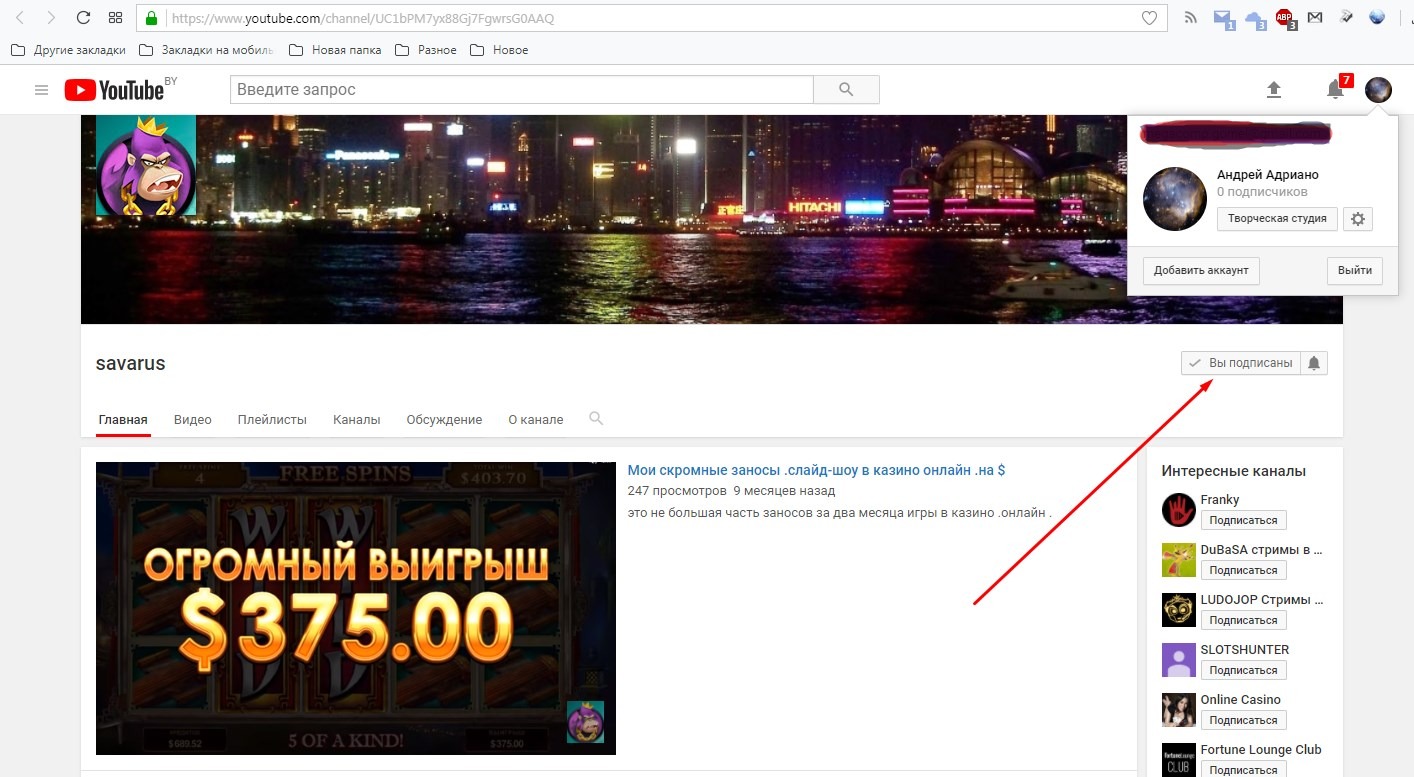Open the "Другие закладки" bookmarks folder
1414x777 pixels.
(69, 50)
